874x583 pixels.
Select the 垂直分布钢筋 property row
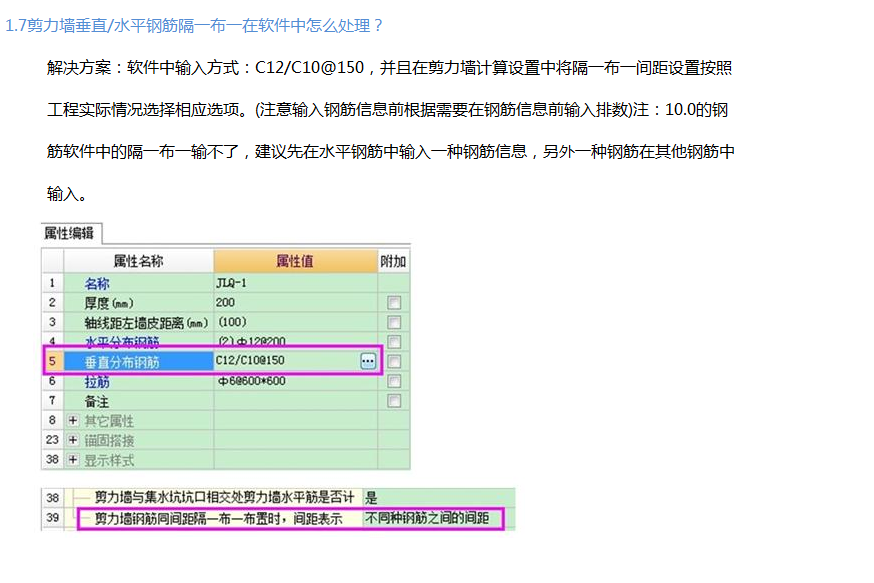coord(226,361)
